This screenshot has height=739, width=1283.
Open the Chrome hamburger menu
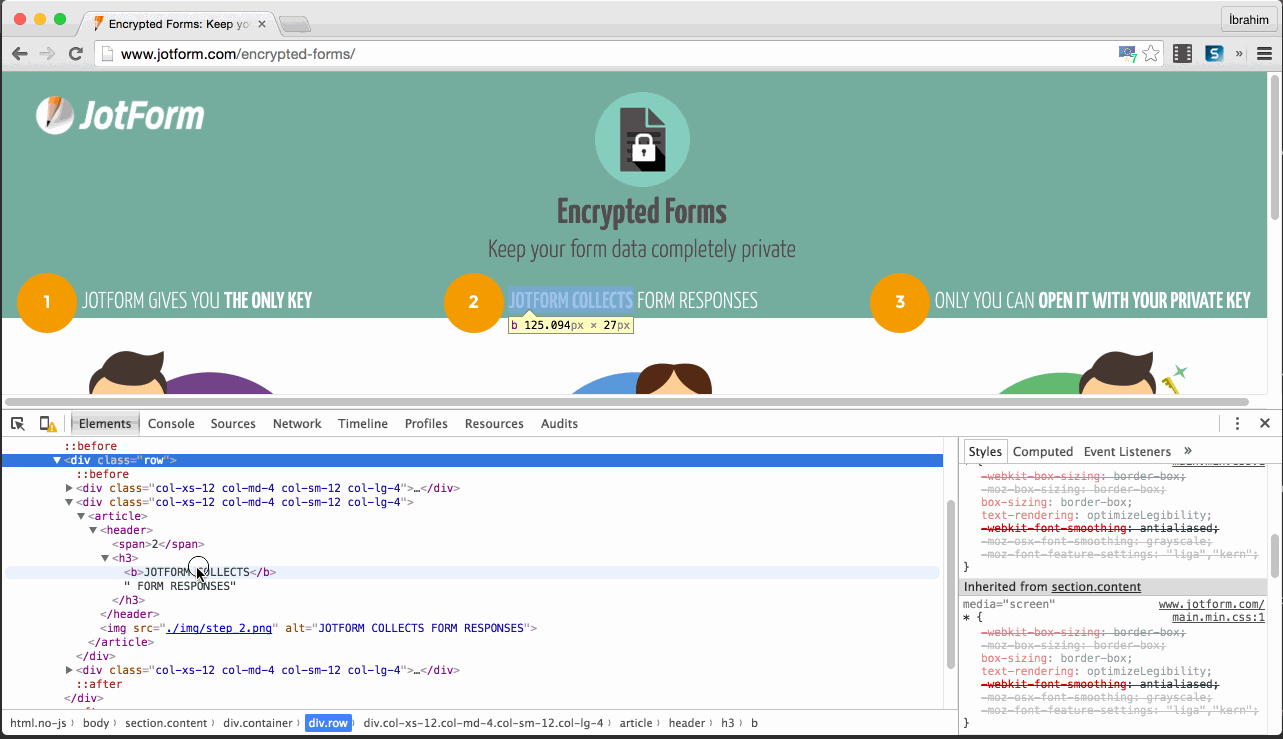pyautogui.click(x=1264, y=54)
